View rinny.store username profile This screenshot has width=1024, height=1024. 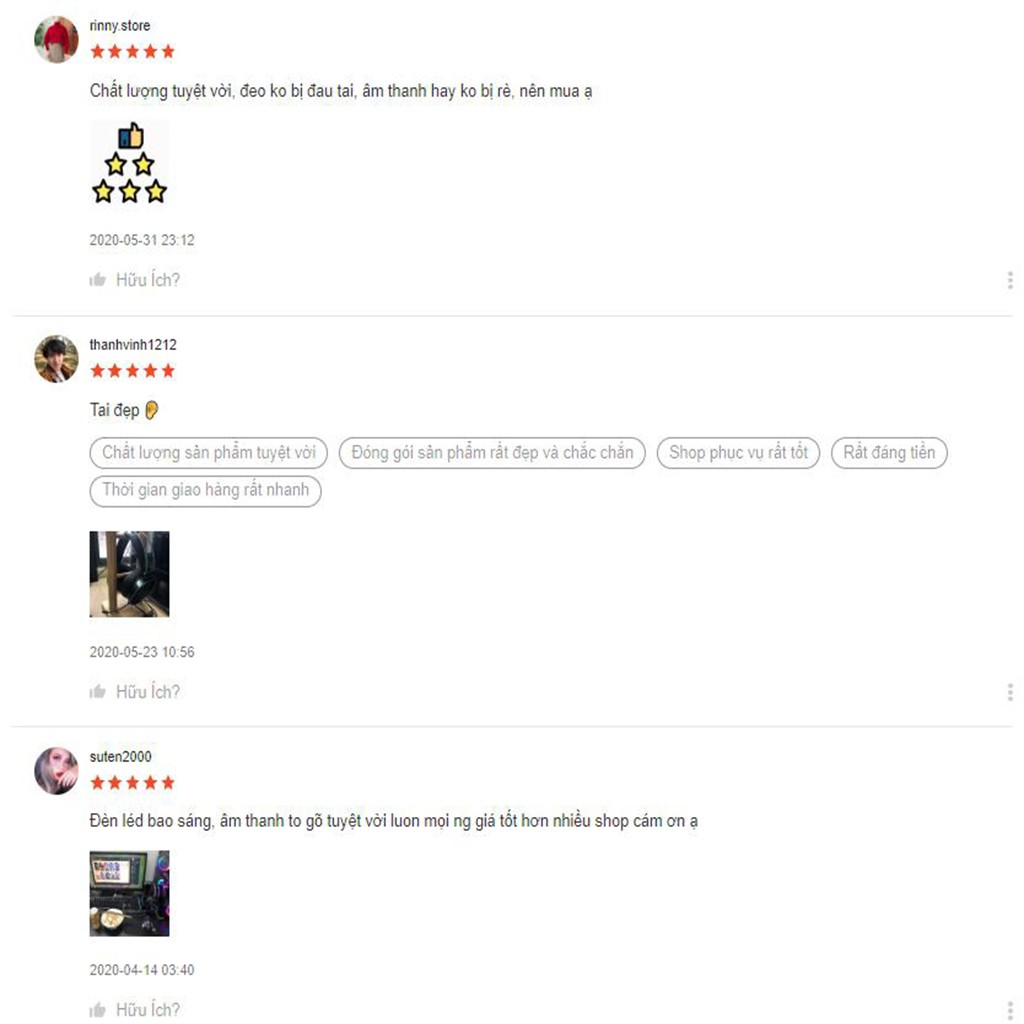pos(120,25)
